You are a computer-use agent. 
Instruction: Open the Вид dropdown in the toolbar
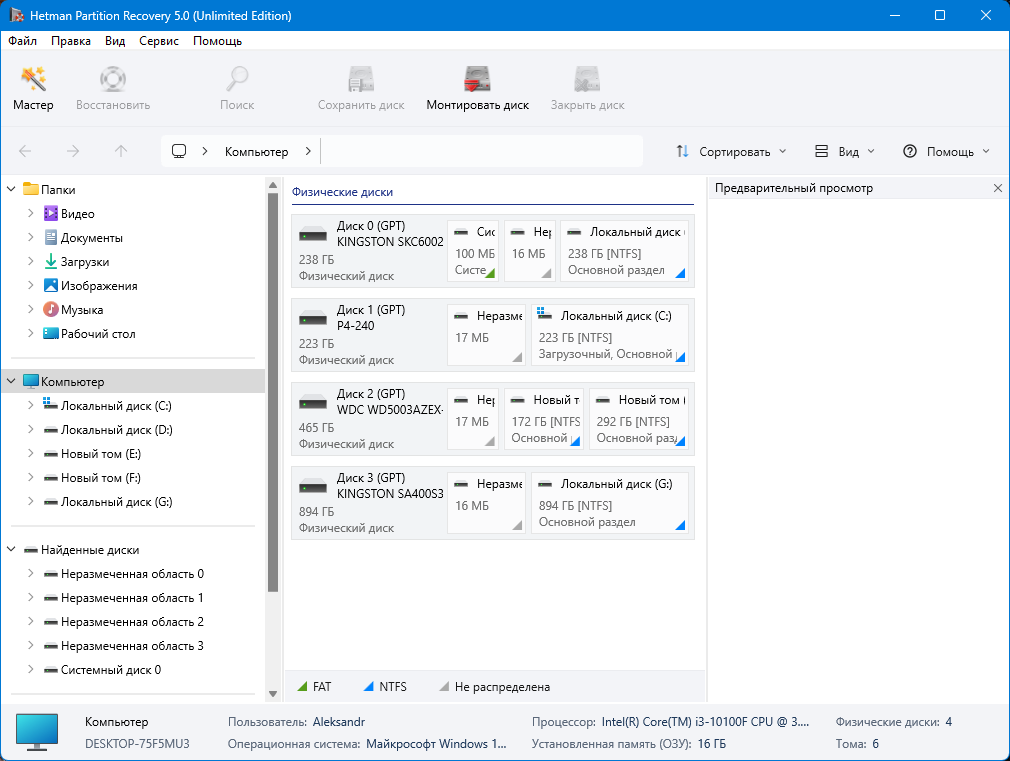coord(845,152)
